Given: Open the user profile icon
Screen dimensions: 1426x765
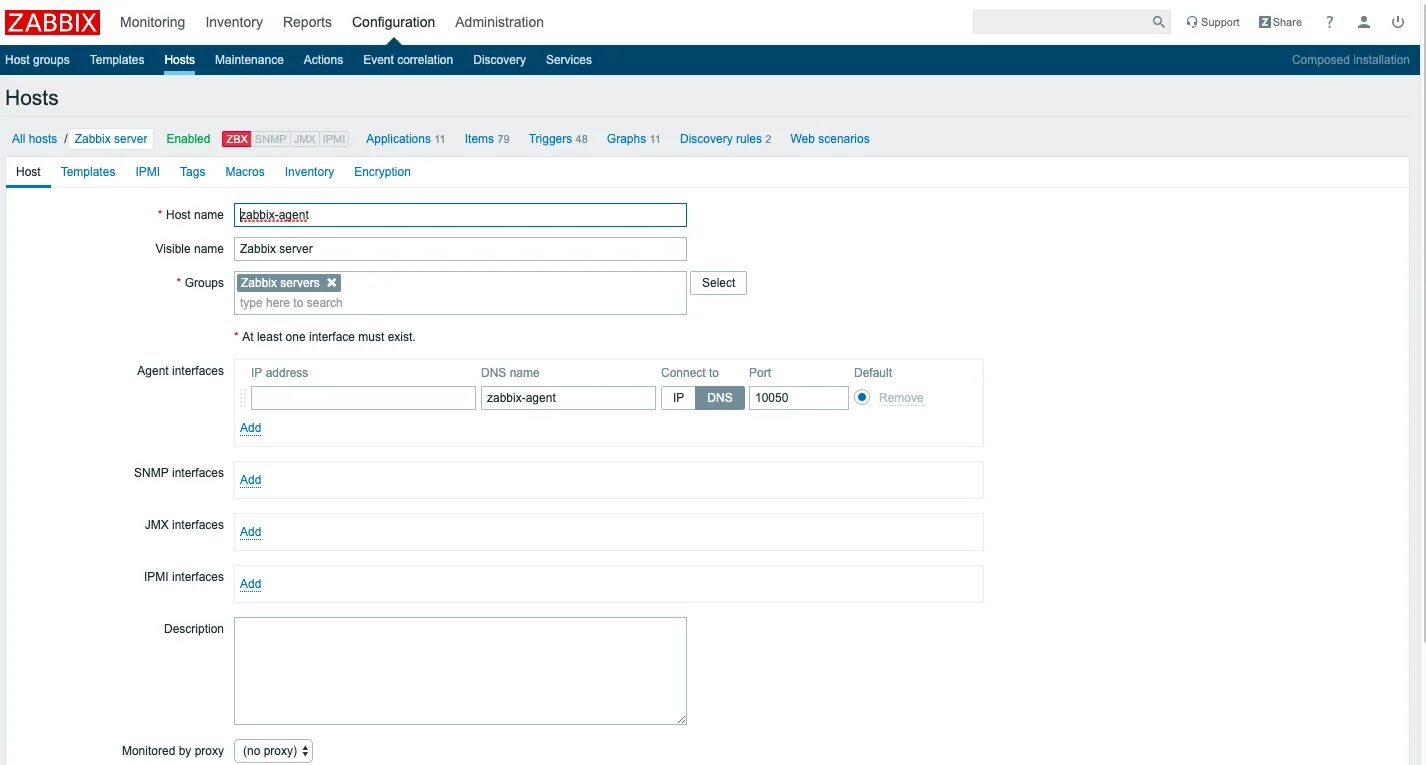Looking at the screenshot, I should tap(1364, 22).
